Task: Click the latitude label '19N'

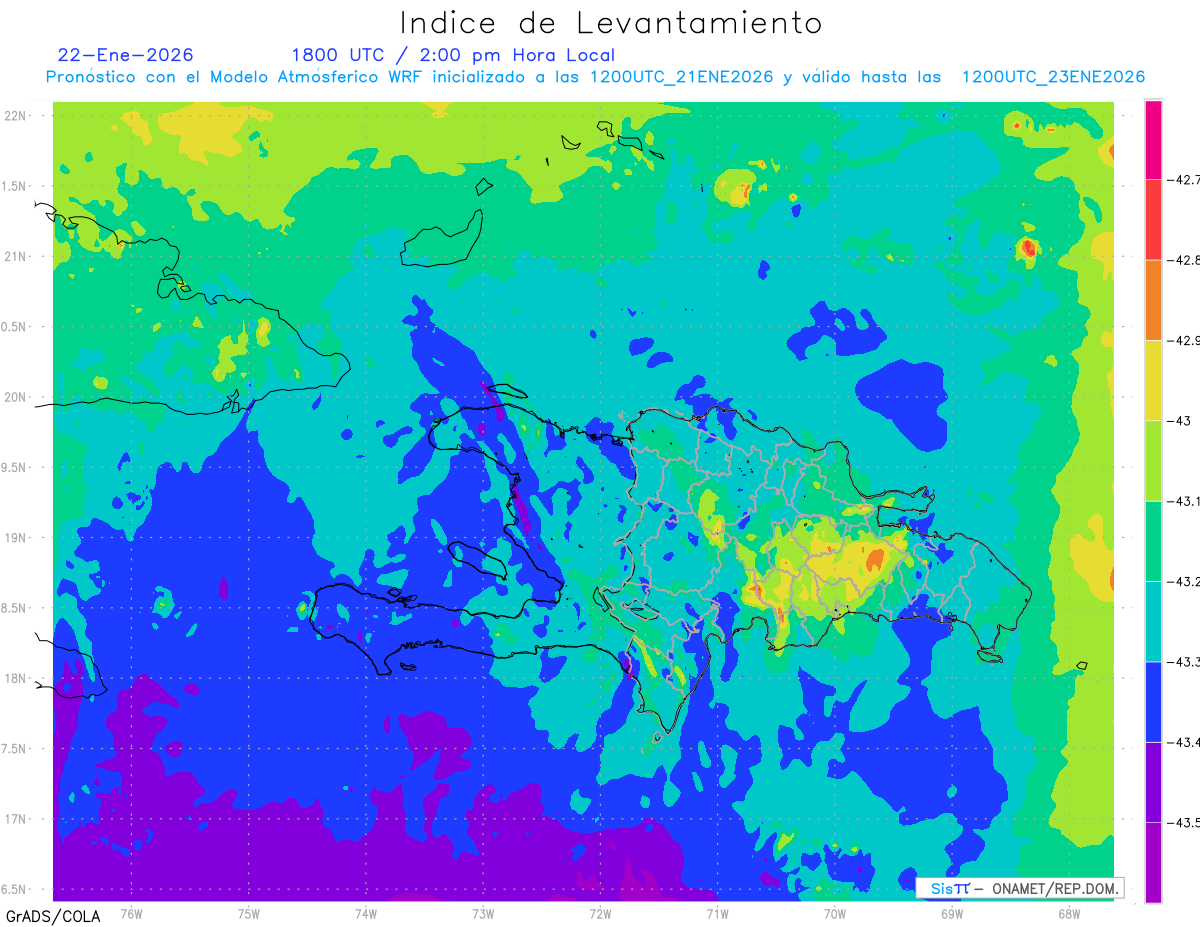Action: pos(16,538)
